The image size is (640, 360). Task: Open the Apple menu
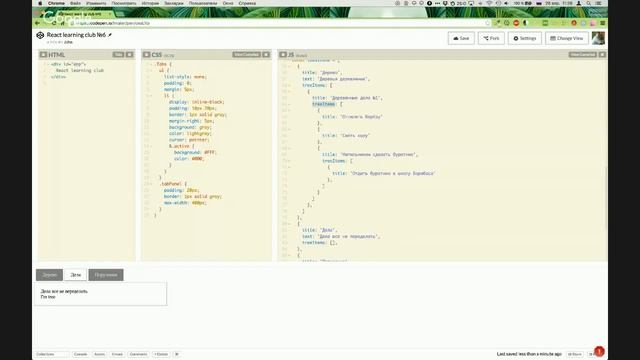[x=40, y=3]
